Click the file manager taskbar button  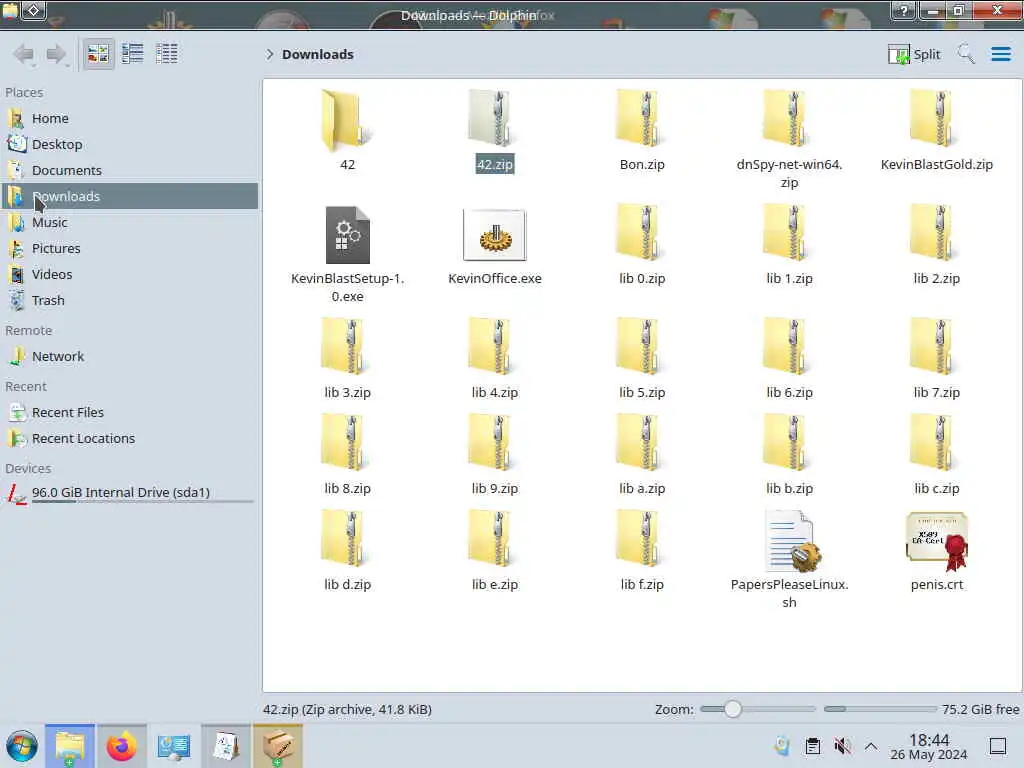coord(70,746)
